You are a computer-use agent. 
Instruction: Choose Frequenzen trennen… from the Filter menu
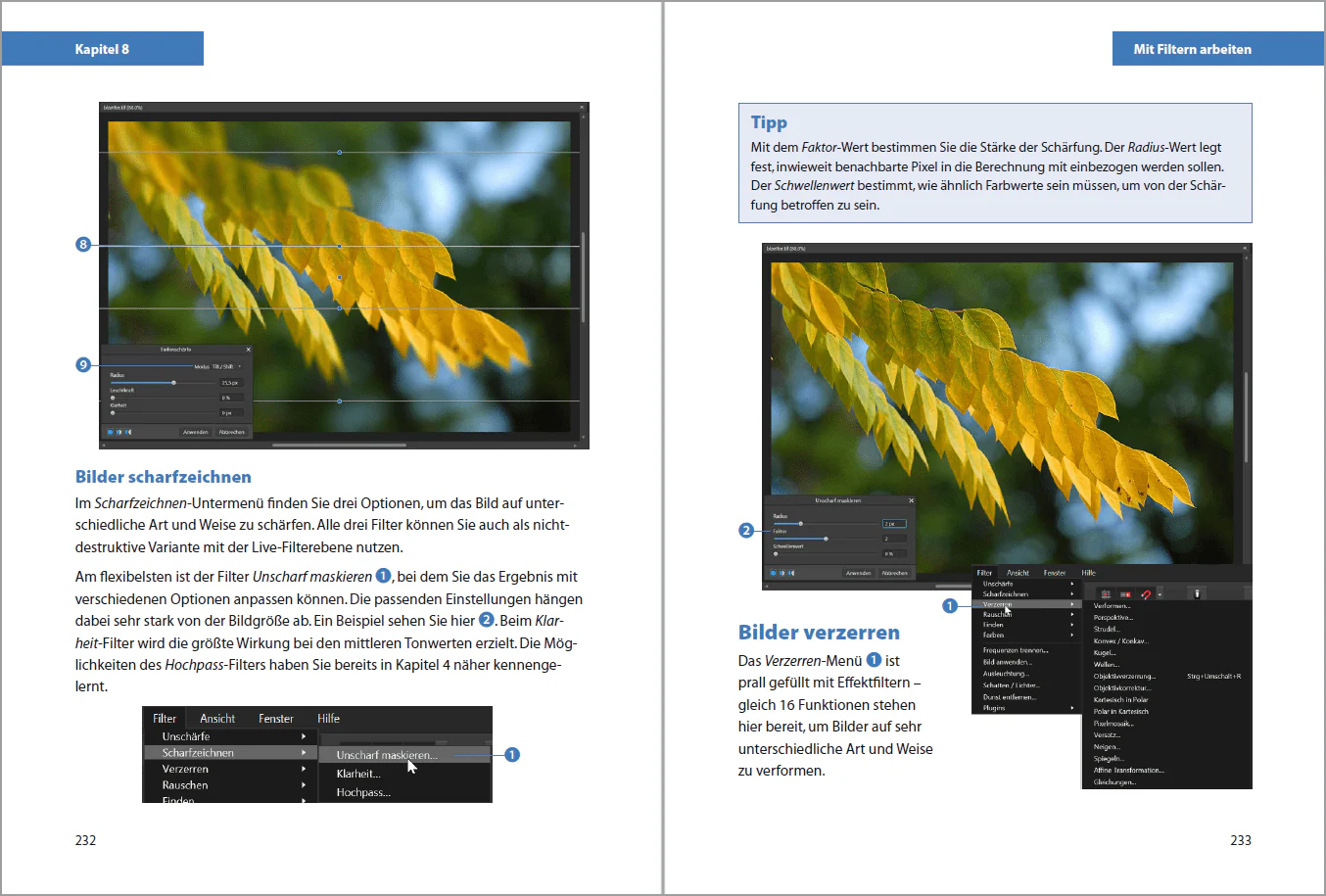pyautogui.click(x=1016, y=650)
